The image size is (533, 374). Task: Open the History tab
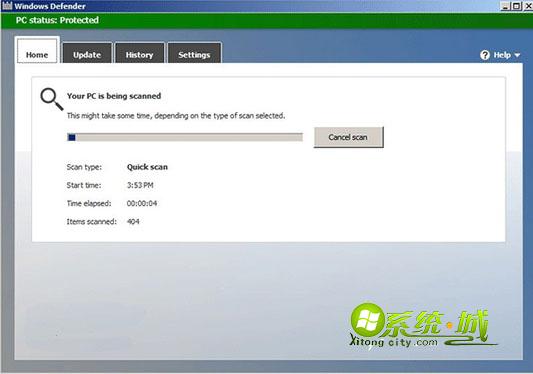[x=139, y=53]
